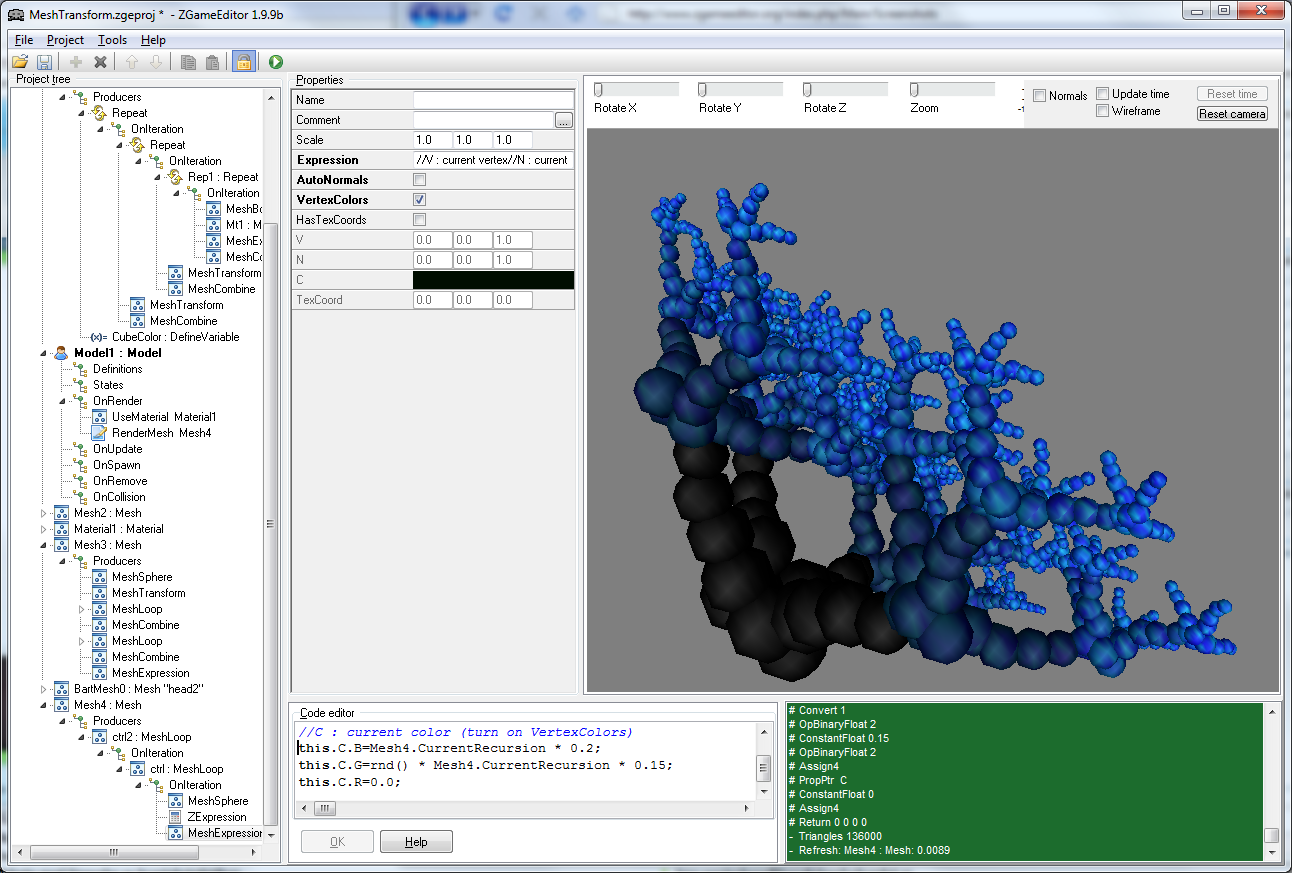Click the Reset camera button
The width and height of the screenshot is (1292, 873).
[1232, 114]
